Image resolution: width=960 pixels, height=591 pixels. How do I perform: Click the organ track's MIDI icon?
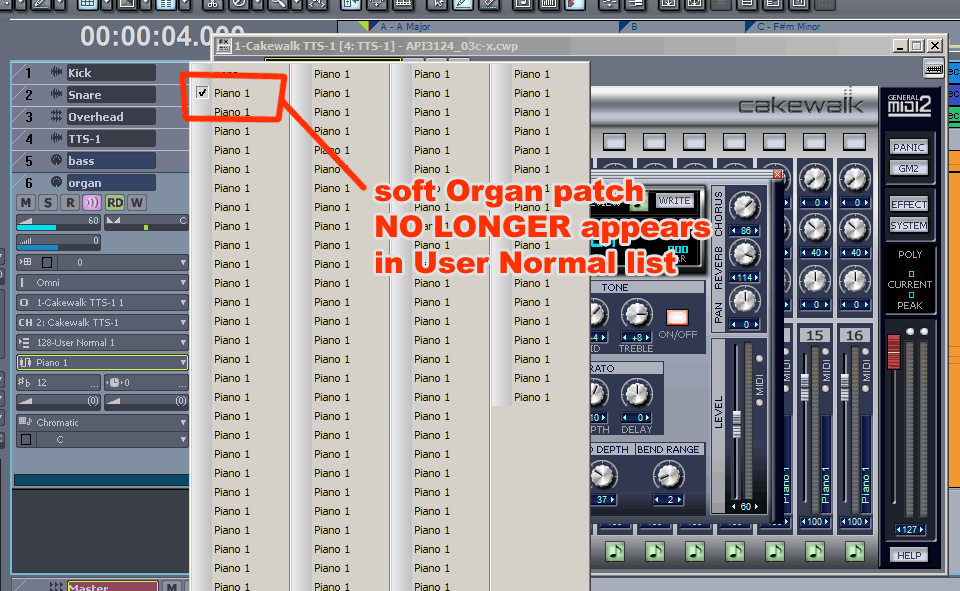click(x=56, y=183)
